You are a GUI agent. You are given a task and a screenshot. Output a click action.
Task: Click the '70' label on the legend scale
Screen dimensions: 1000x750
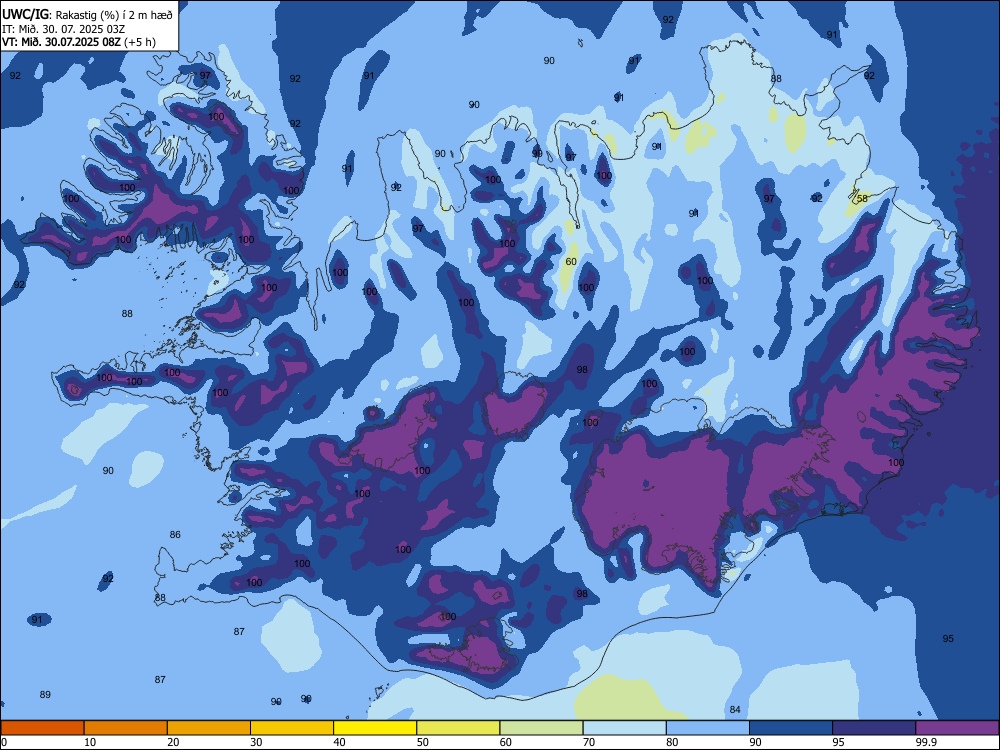click(x=589, y=742)
